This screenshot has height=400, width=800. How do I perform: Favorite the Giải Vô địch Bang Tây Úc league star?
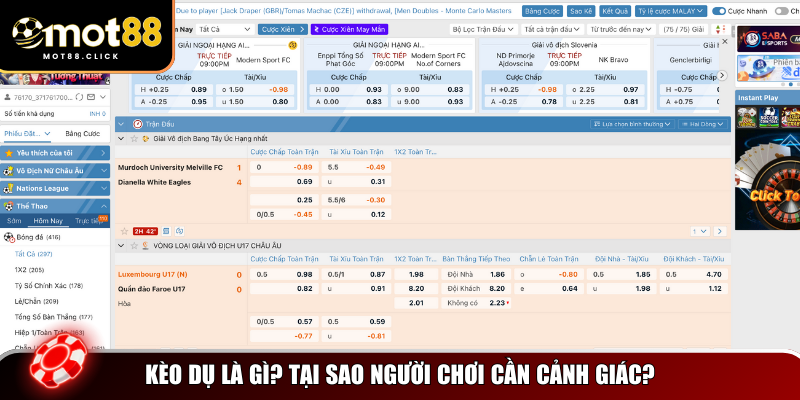click(135, 138)
